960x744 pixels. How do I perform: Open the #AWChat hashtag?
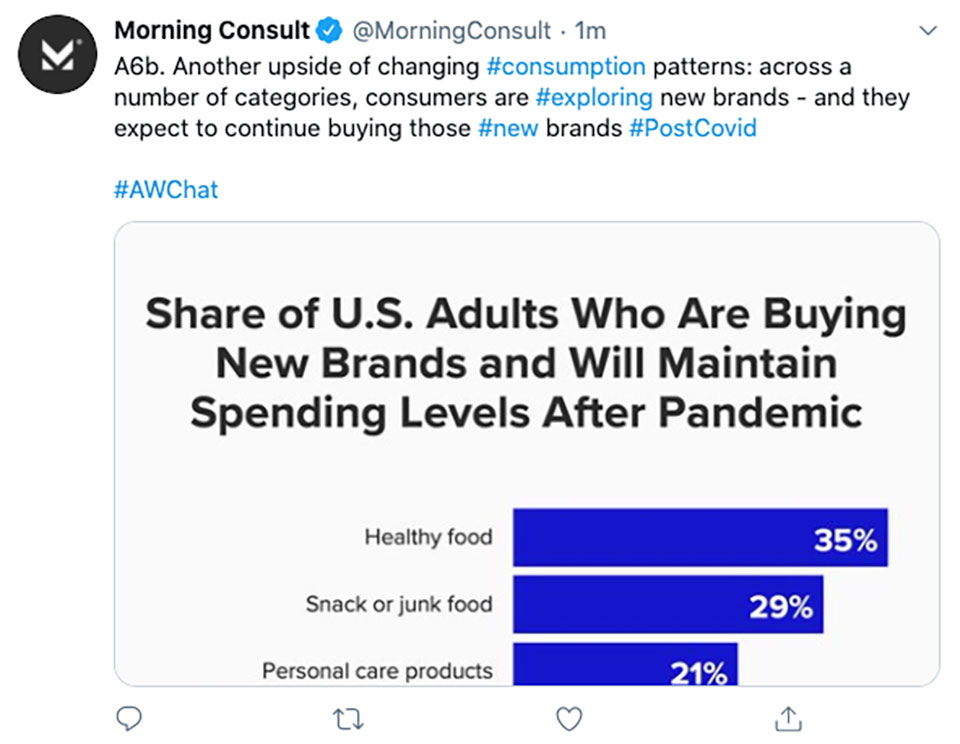pyautogui.click(x=166, y=190)
